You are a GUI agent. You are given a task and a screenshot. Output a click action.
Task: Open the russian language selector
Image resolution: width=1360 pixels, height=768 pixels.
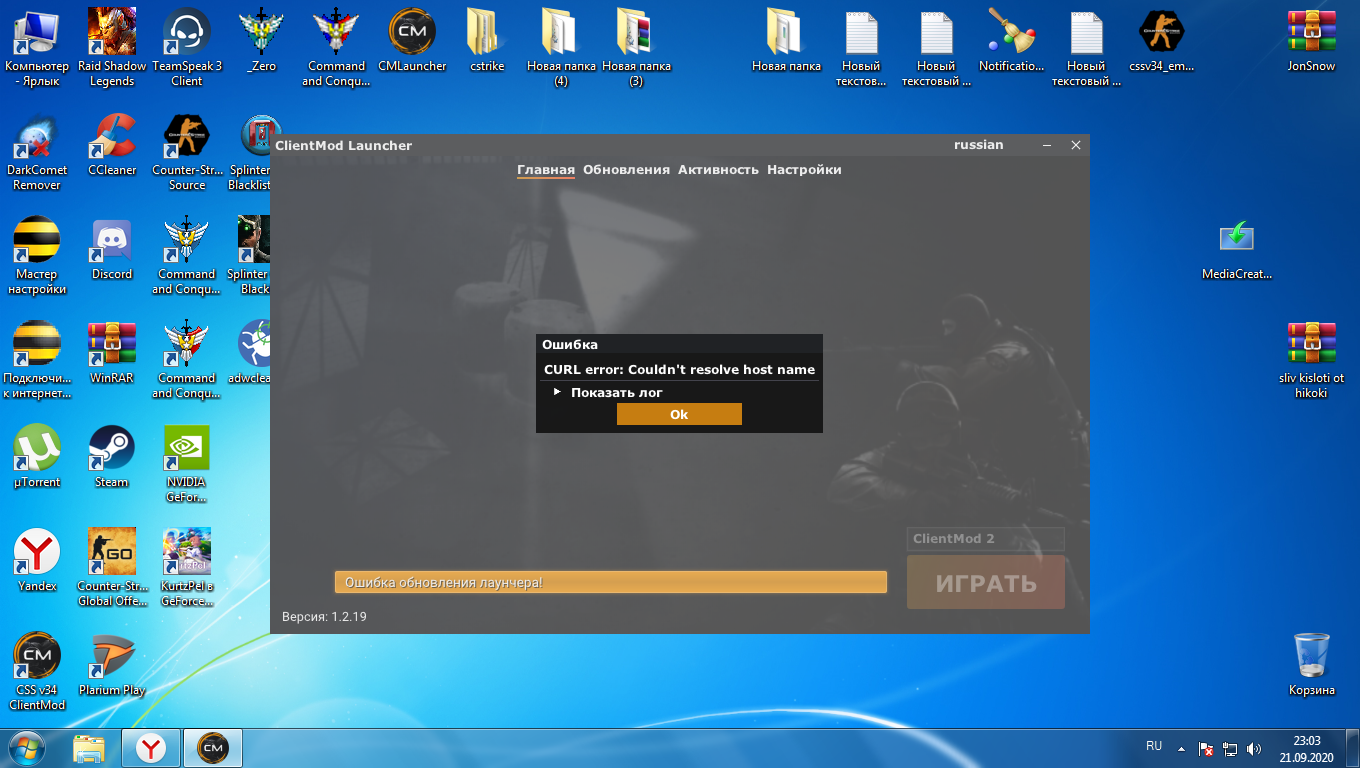978,145
